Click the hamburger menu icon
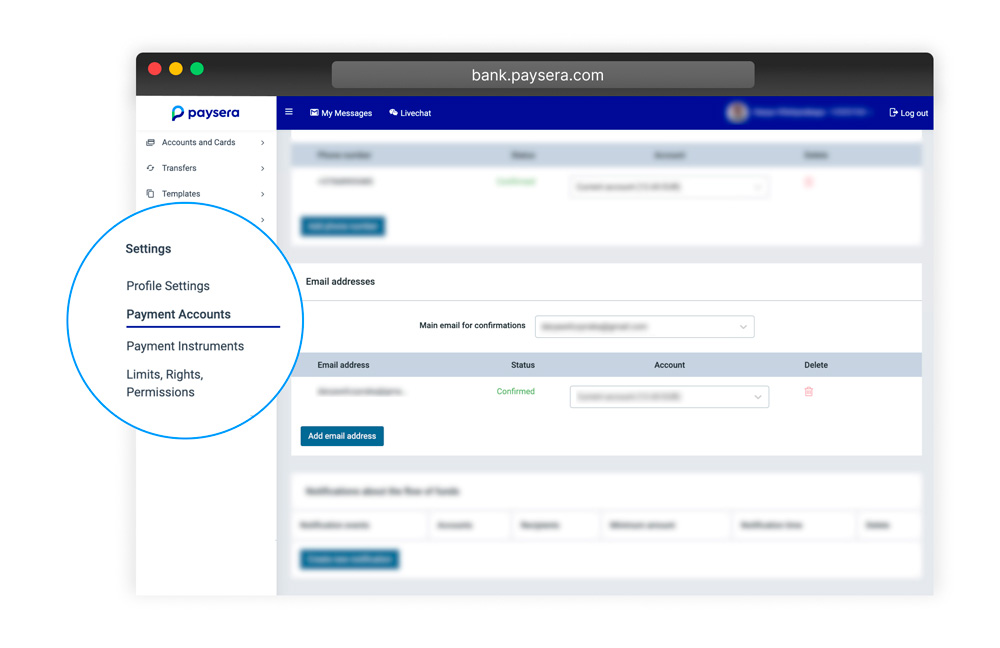Viewport: 1000px width, 648px height. pos(289,112)
